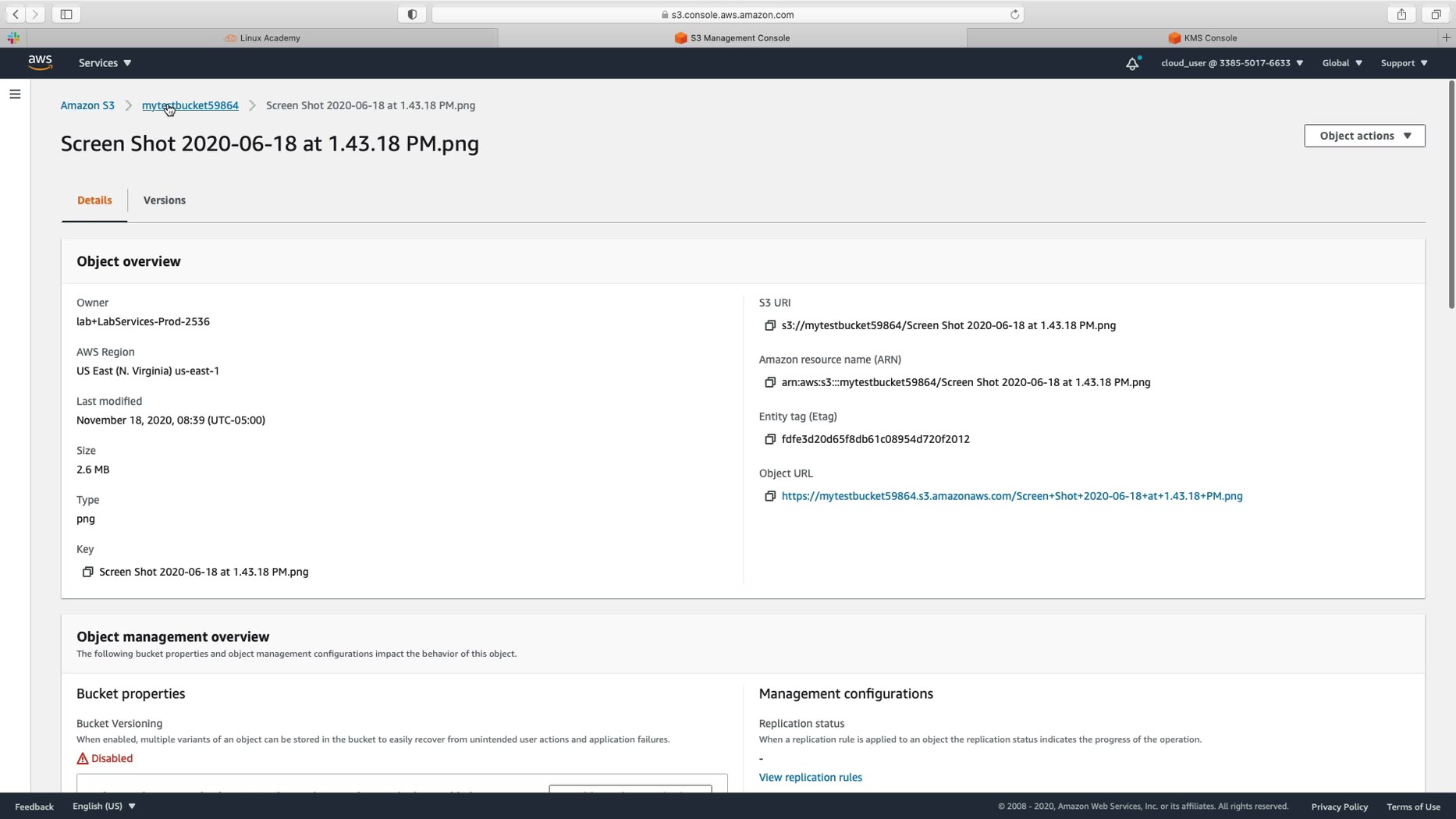The height and width of the screenshot is (819, 1456).
Task: Open the Object URL link
Action: [1012, 496]
